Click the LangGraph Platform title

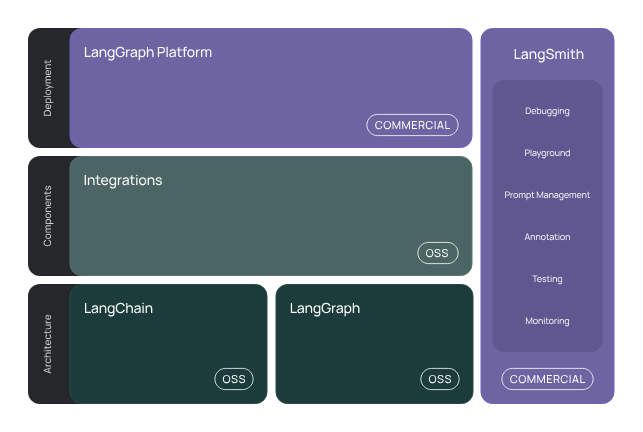click(x=148, y=53)
